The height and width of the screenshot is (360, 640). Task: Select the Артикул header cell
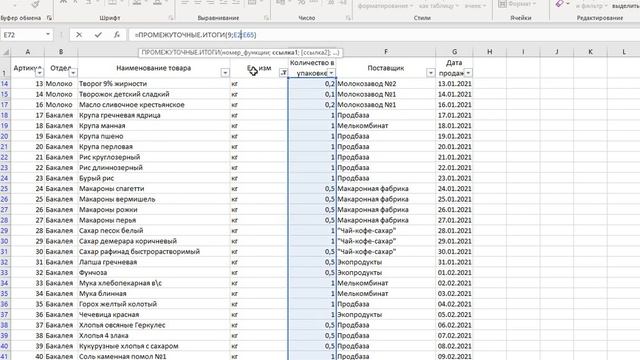pyautogui.click(x=27, y=68)
